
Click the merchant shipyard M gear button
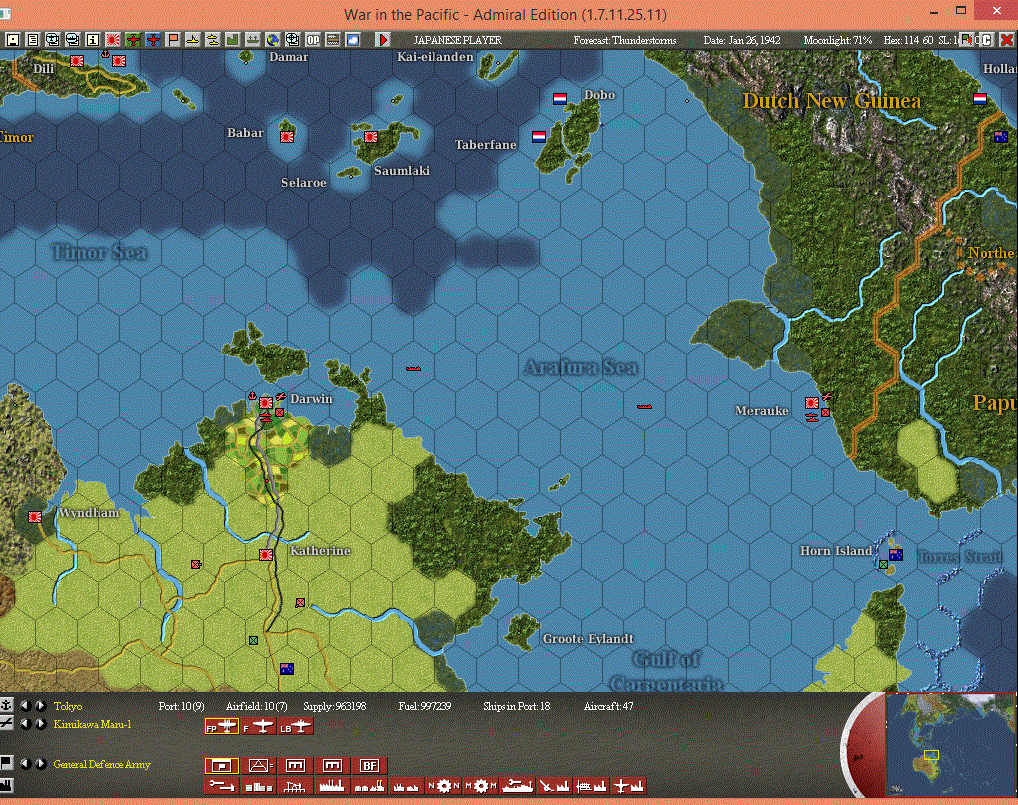pos(480,786)
